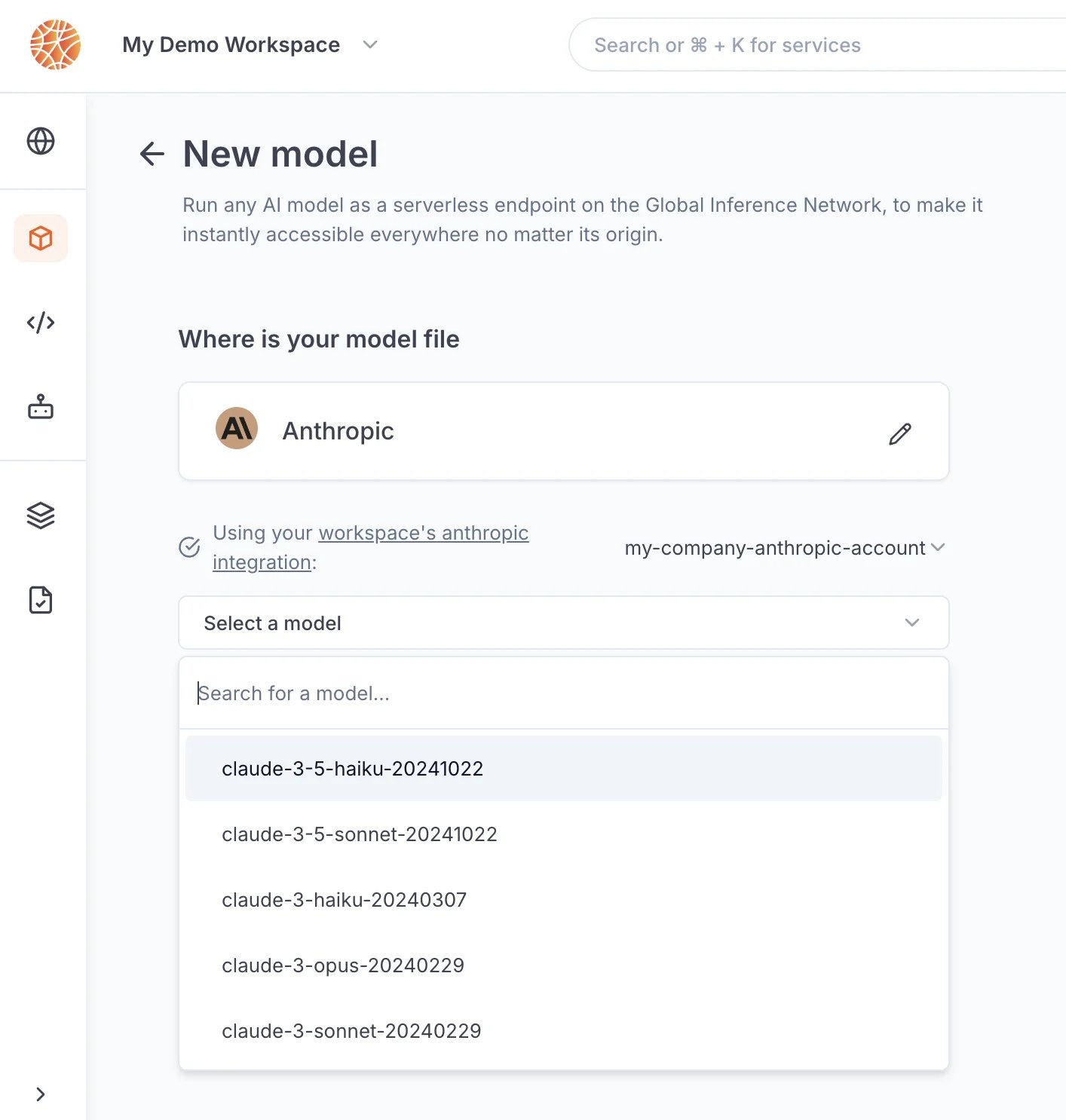The height and width of the screenshot is (1120, 1066).
Task: Expand the sidebar with the chevron arrow
Action: [x=41, y=1094]
